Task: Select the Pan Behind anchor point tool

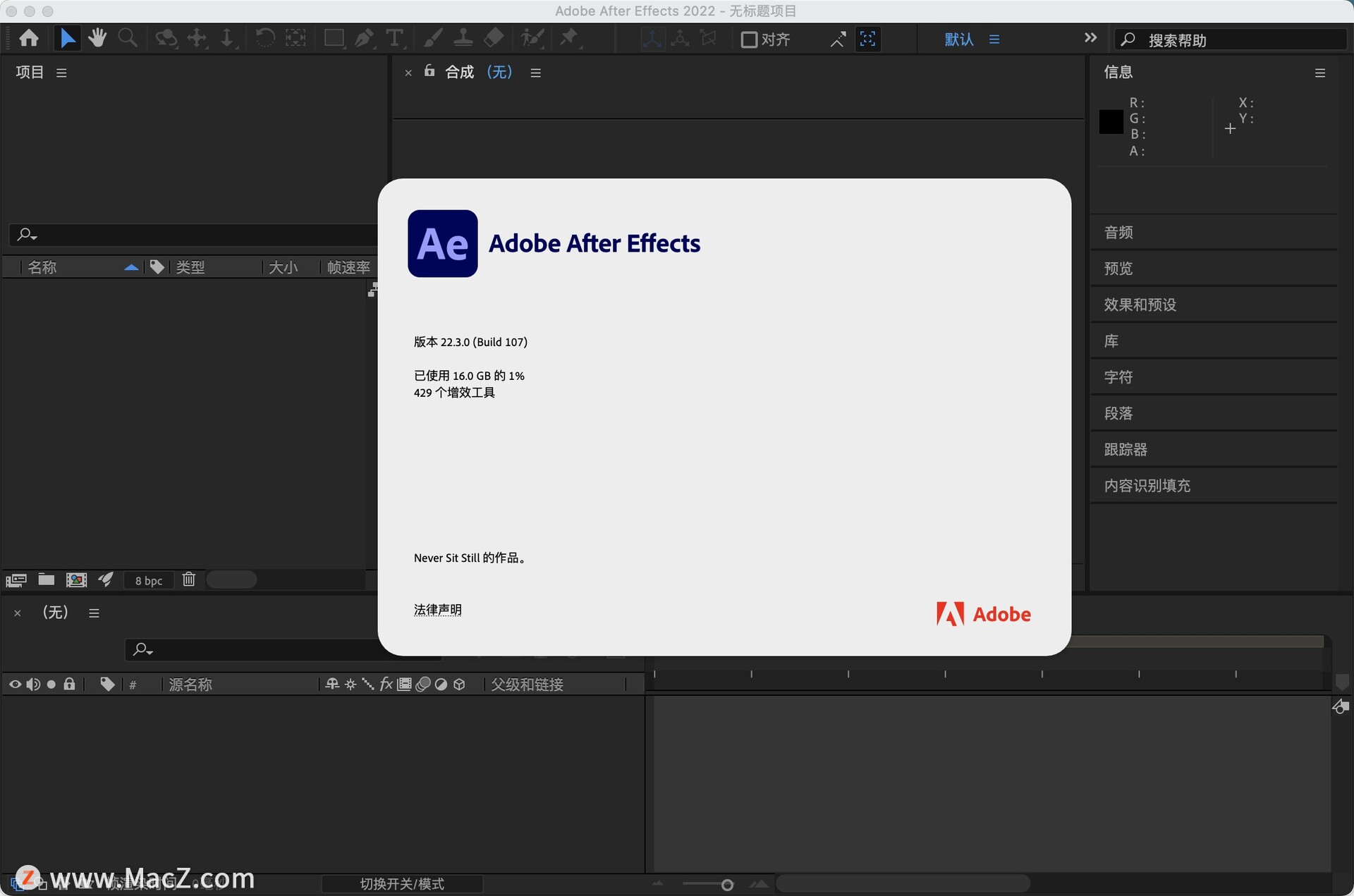Action: 295,38
